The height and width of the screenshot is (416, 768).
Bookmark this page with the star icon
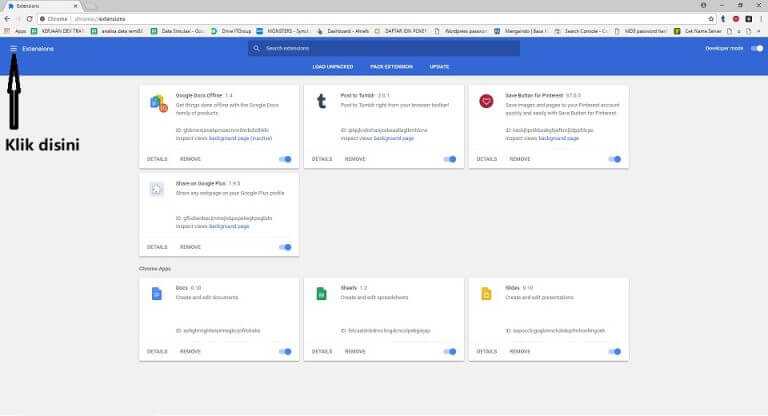tap(711, 18)
